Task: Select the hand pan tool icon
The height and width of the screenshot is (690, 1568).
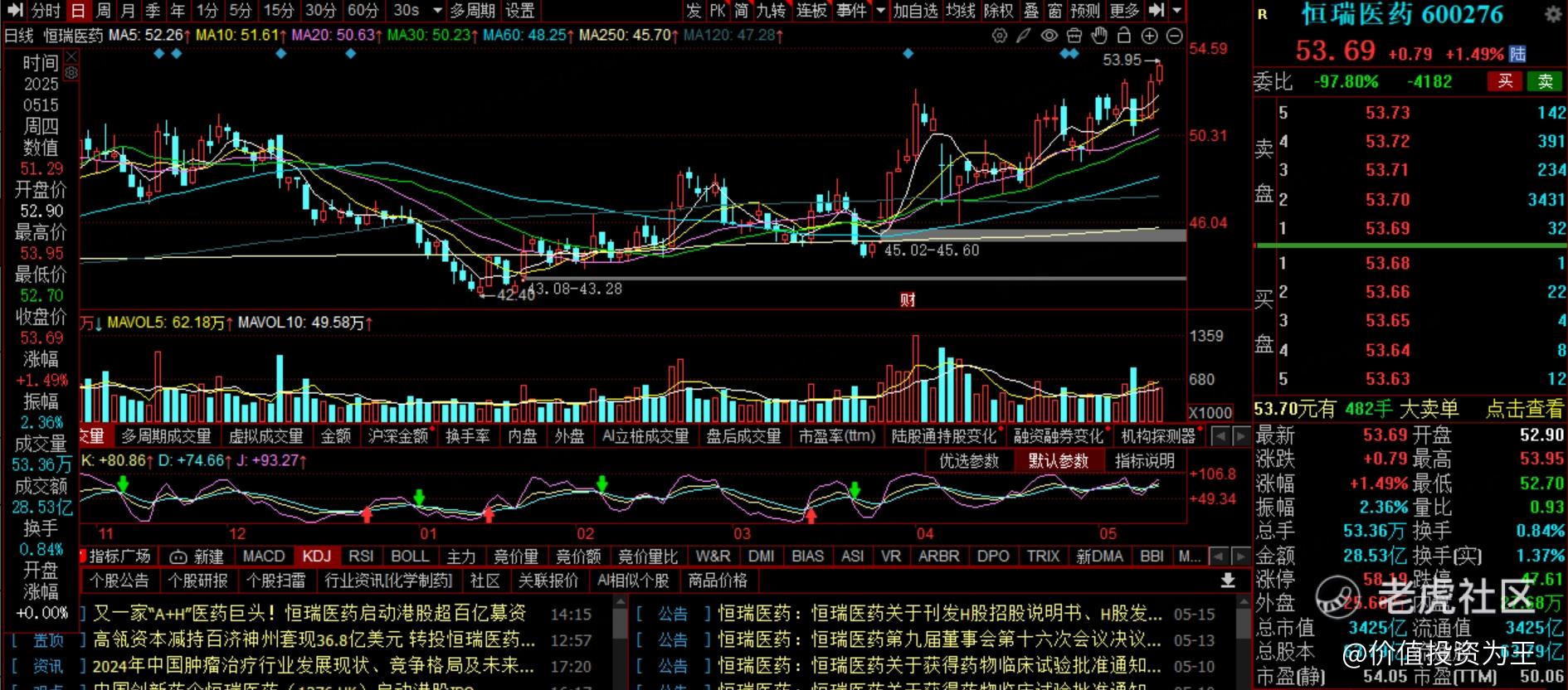Action: pyautogui.click(x=1099, y=36)
